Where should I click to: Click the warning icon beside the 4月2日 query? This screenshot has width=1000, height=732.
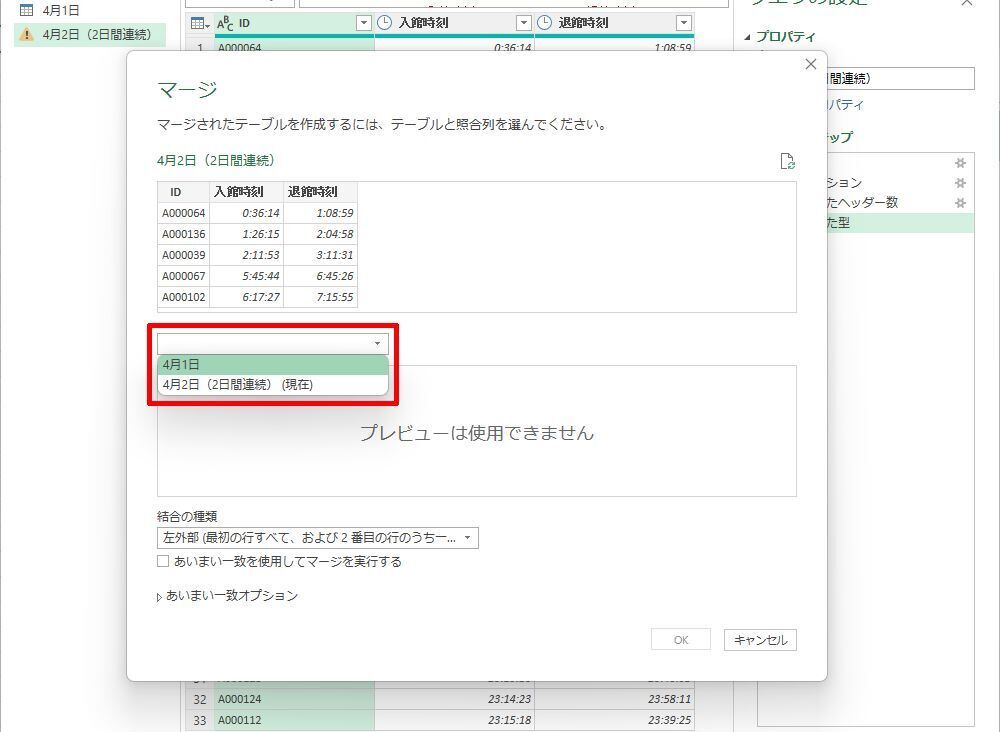point(26,34)
